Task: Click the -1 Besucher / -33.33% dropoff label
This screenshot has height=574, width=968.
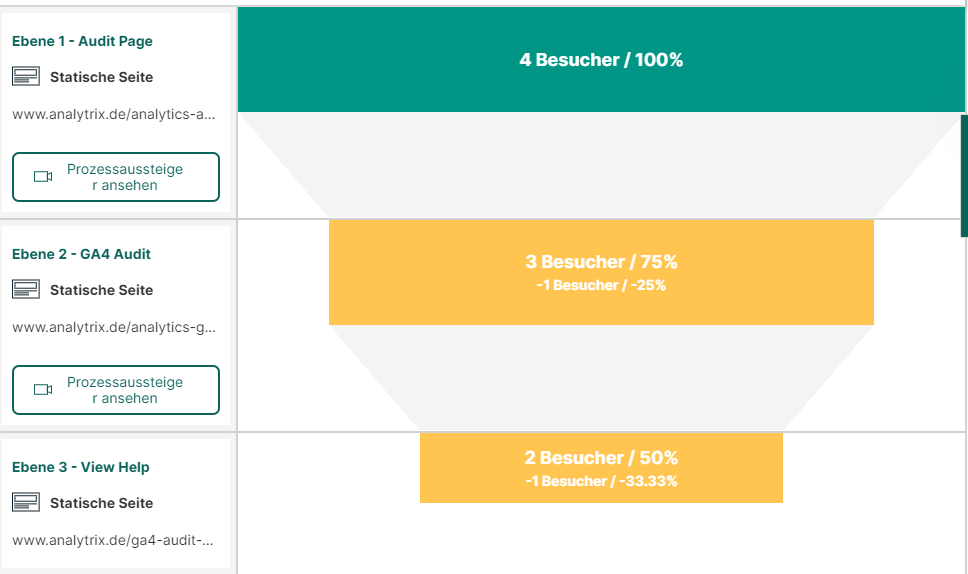Action: coord(601,481)
